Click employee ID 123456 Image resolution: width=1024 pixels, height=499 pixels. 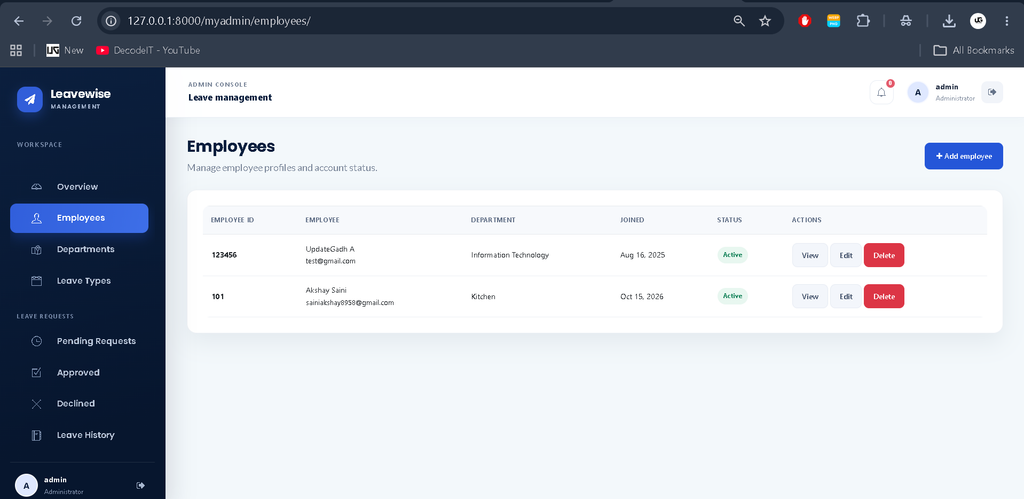point(224,255)
